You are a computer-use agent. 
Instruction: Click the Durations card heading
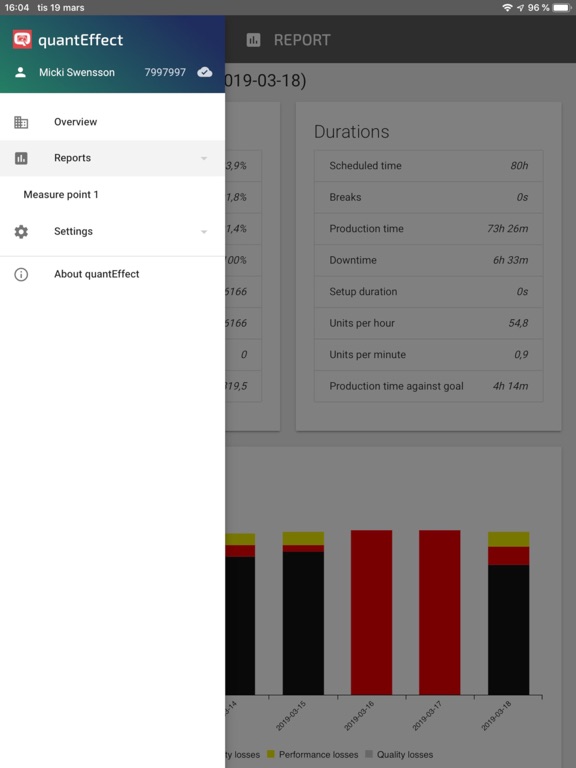pos(352,132)
